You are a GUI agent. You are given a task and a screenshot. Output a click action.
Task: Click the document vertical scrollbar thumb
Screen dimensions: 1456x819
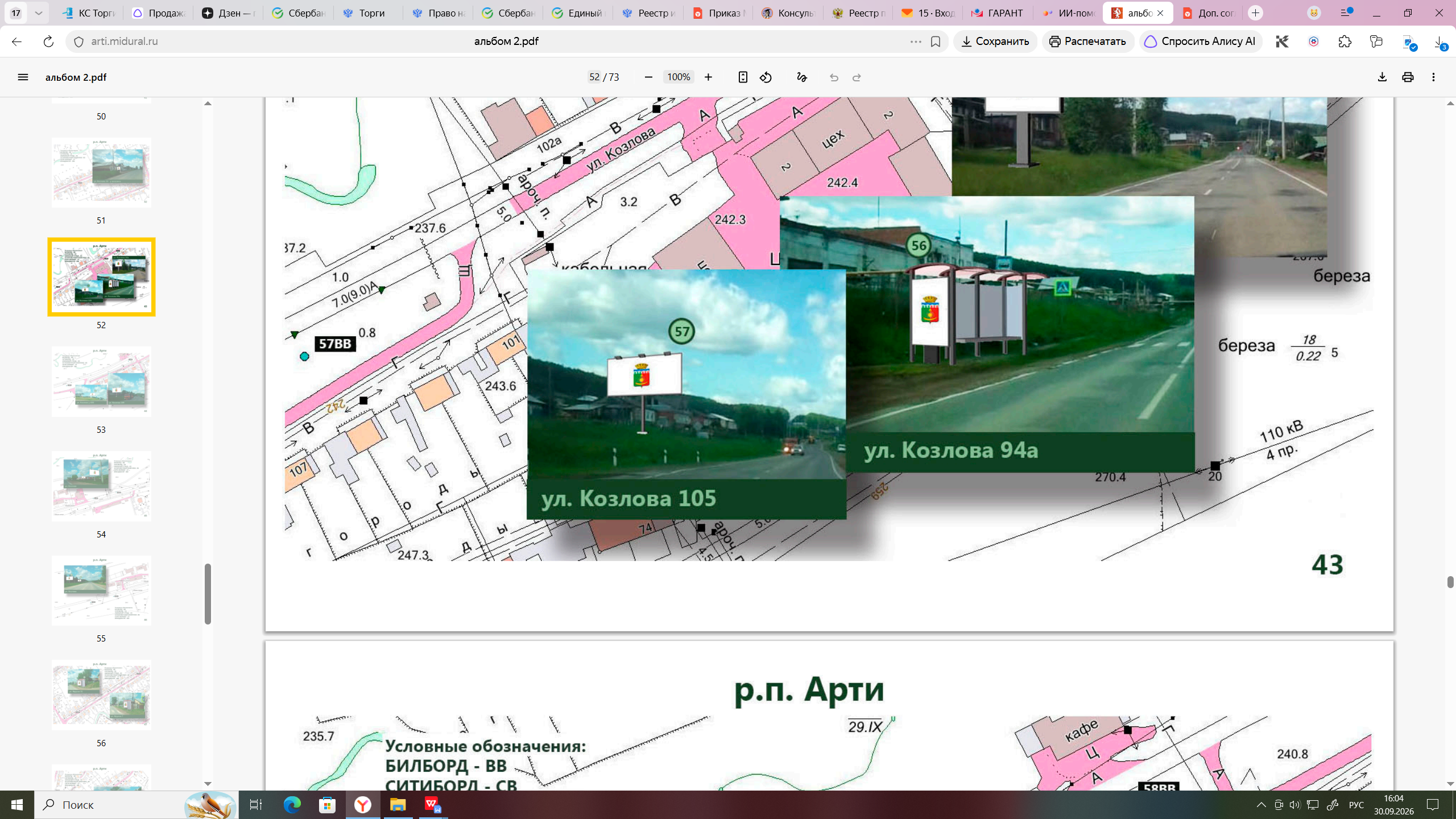[x=1450, y=582]
